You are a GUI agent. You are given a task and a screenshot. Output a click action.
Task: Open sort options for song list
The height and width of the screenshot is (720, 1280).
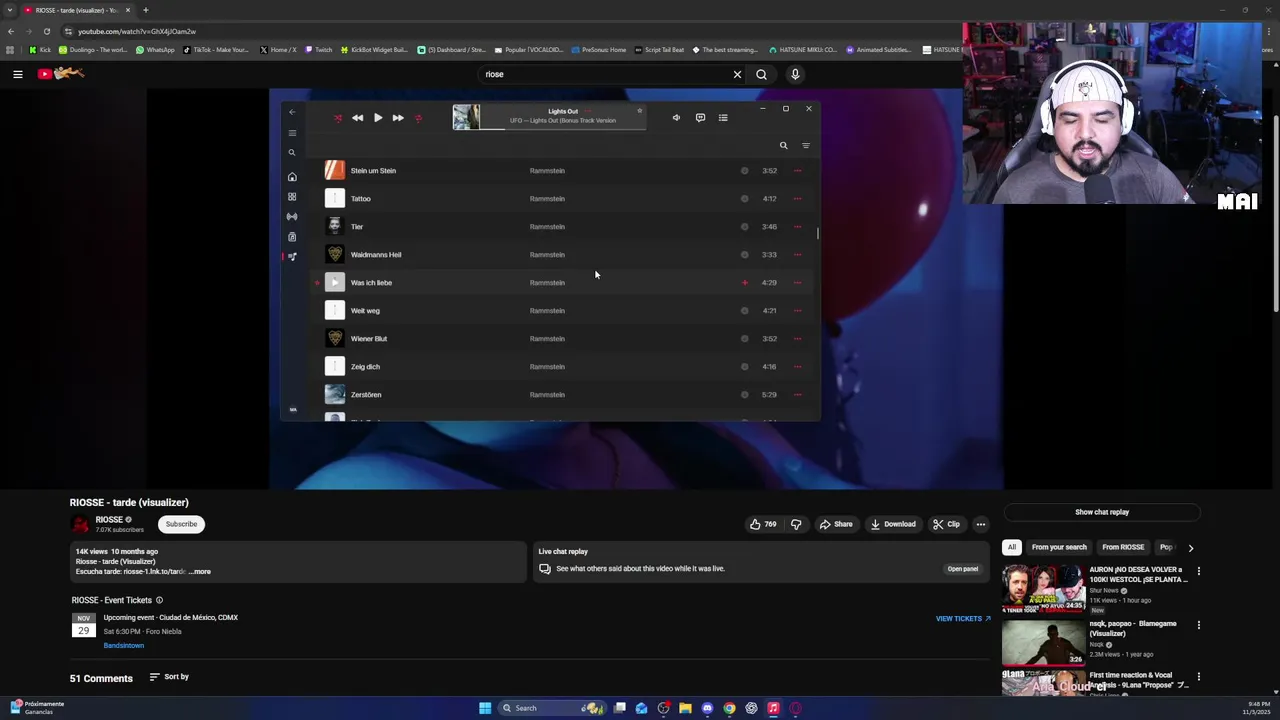point(806,146)
